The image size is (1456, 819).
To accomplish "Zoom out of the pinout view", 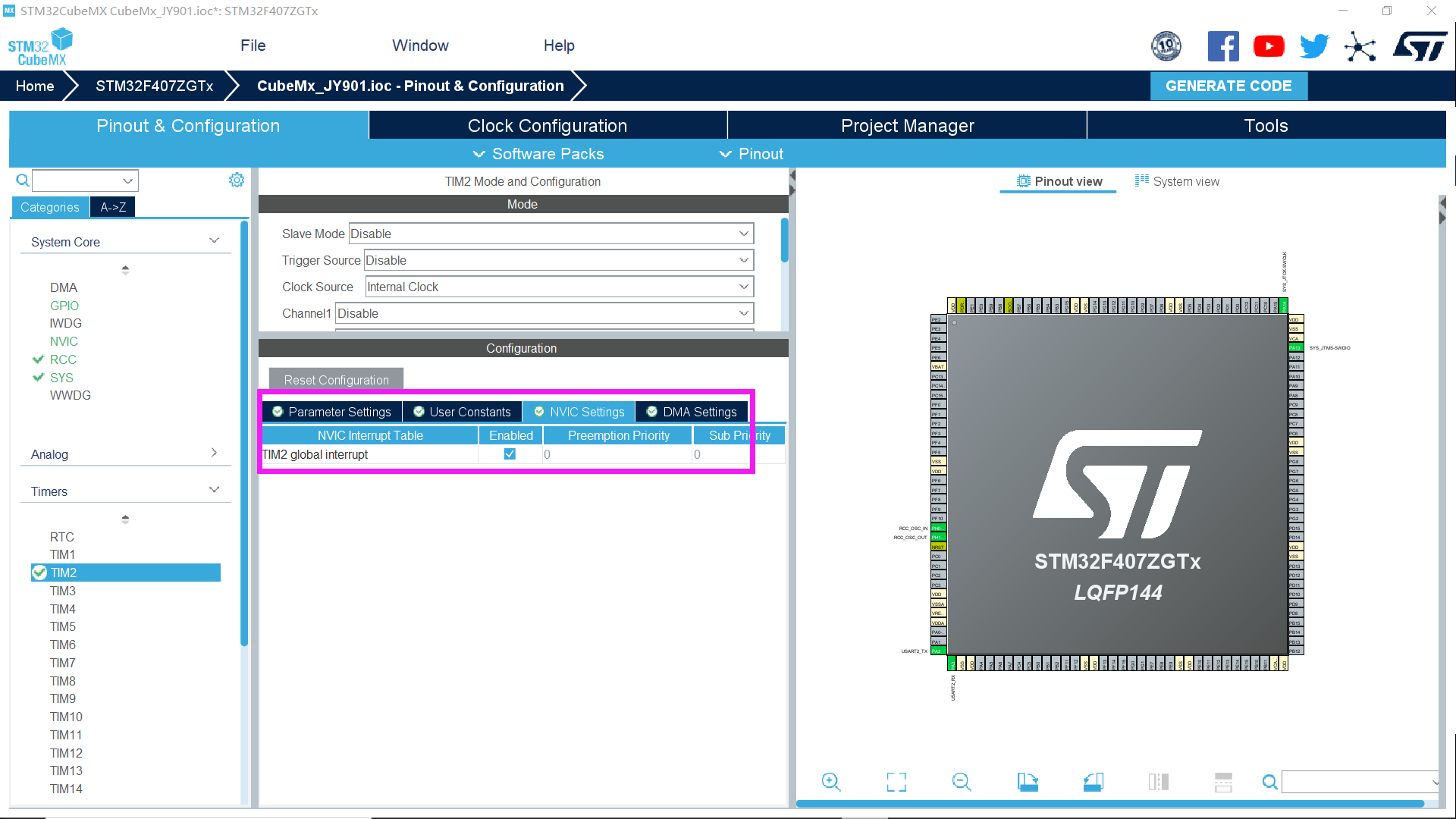I will click(x=961, y=781).
